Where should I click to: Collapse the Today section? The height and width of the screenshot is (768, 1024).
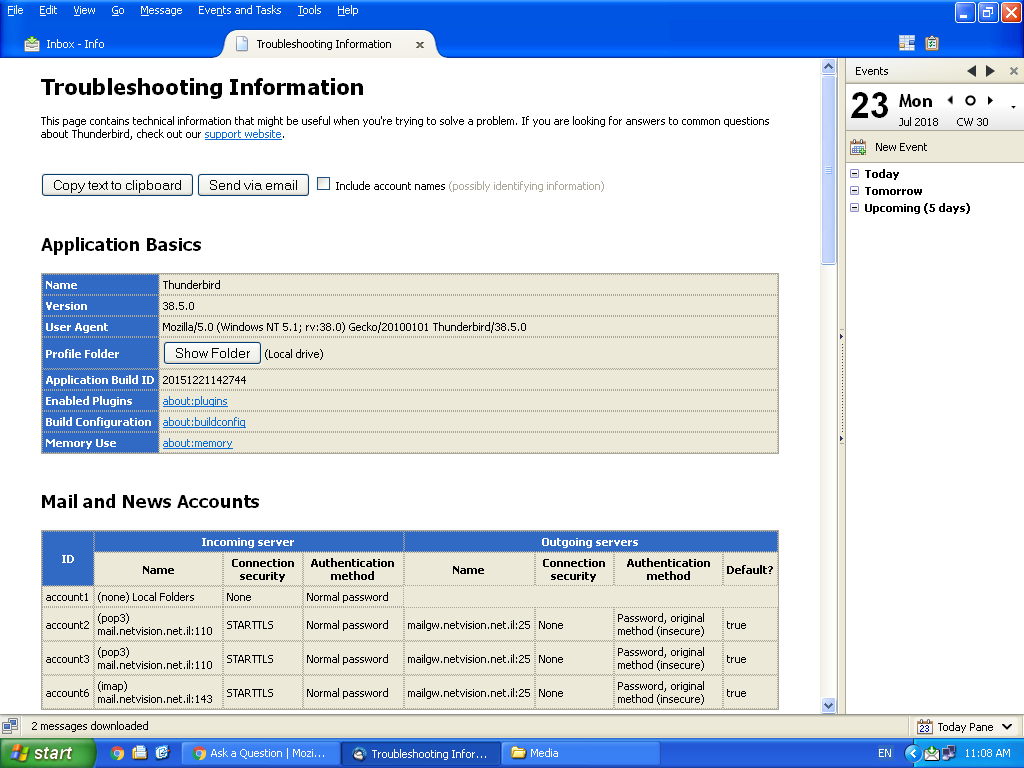(854, 174)
